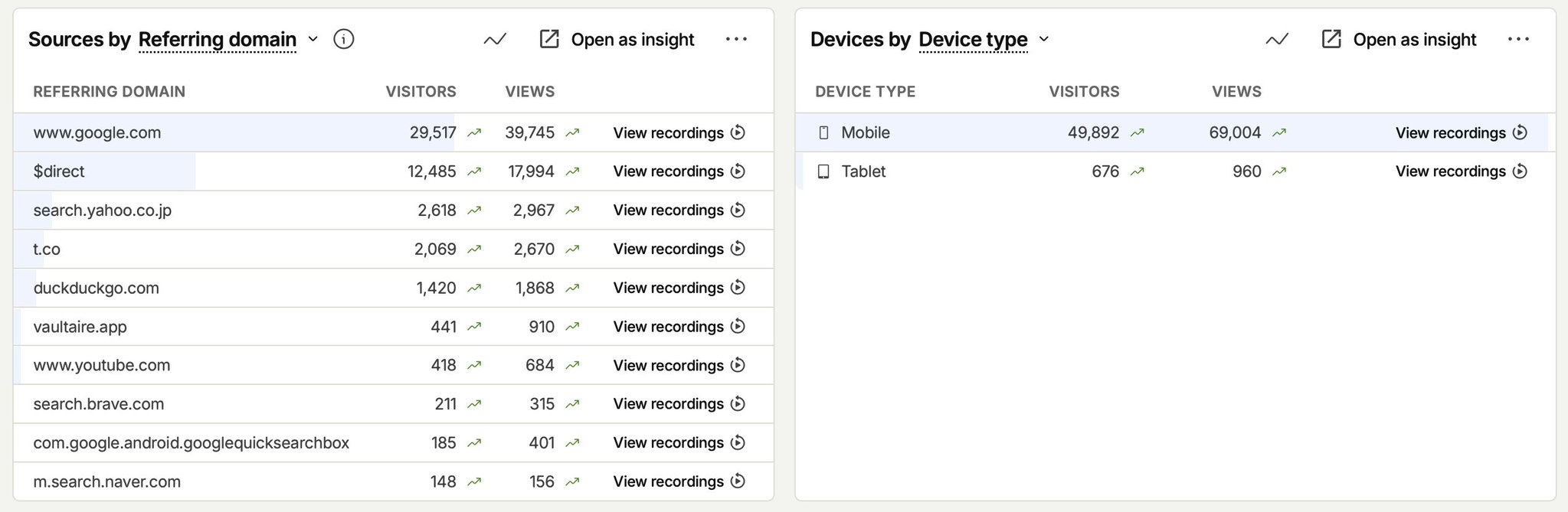Screen dimensions: 1568x512
Task: Open Devices as insight
Action: pyautogui.click(x=1399, y=39)
